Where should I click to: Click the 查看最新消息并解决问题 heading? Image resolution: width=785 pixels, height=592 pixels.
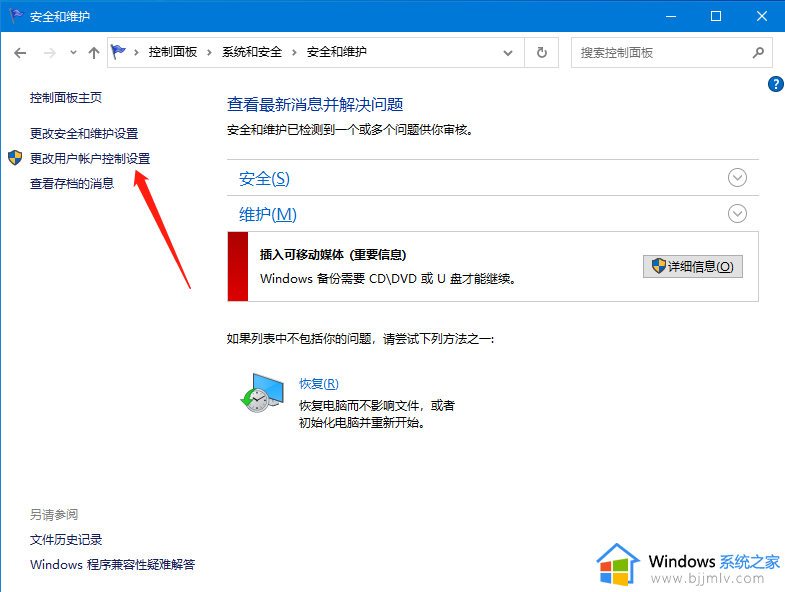coord(315,105)
